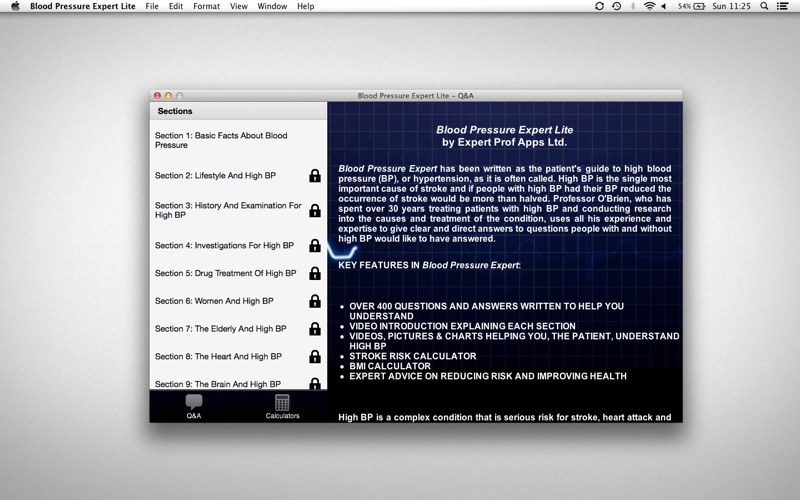The height and width of the screenshot is (500, 800).
Task: Open Notification Center icon
Action: (x=783, y=6)
